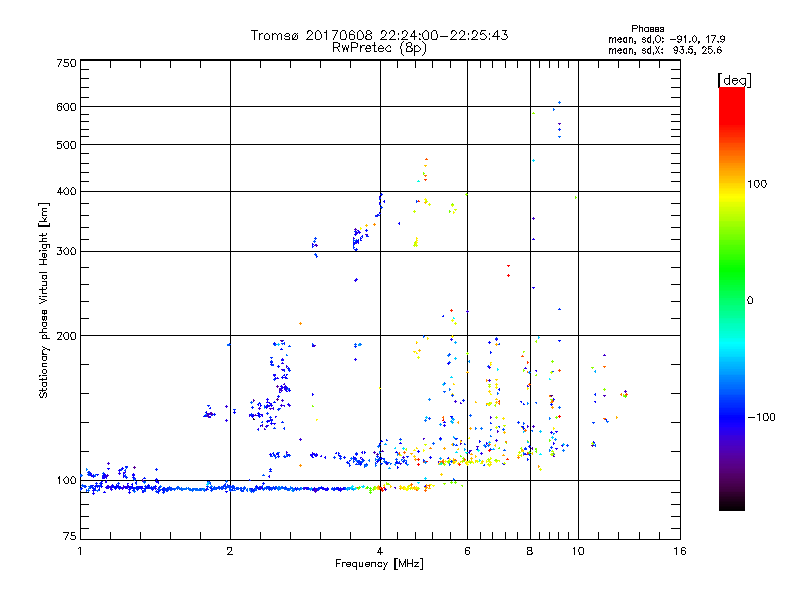Click the 750 tick label on the height axis
800x600 pixels.
(66, 63)
